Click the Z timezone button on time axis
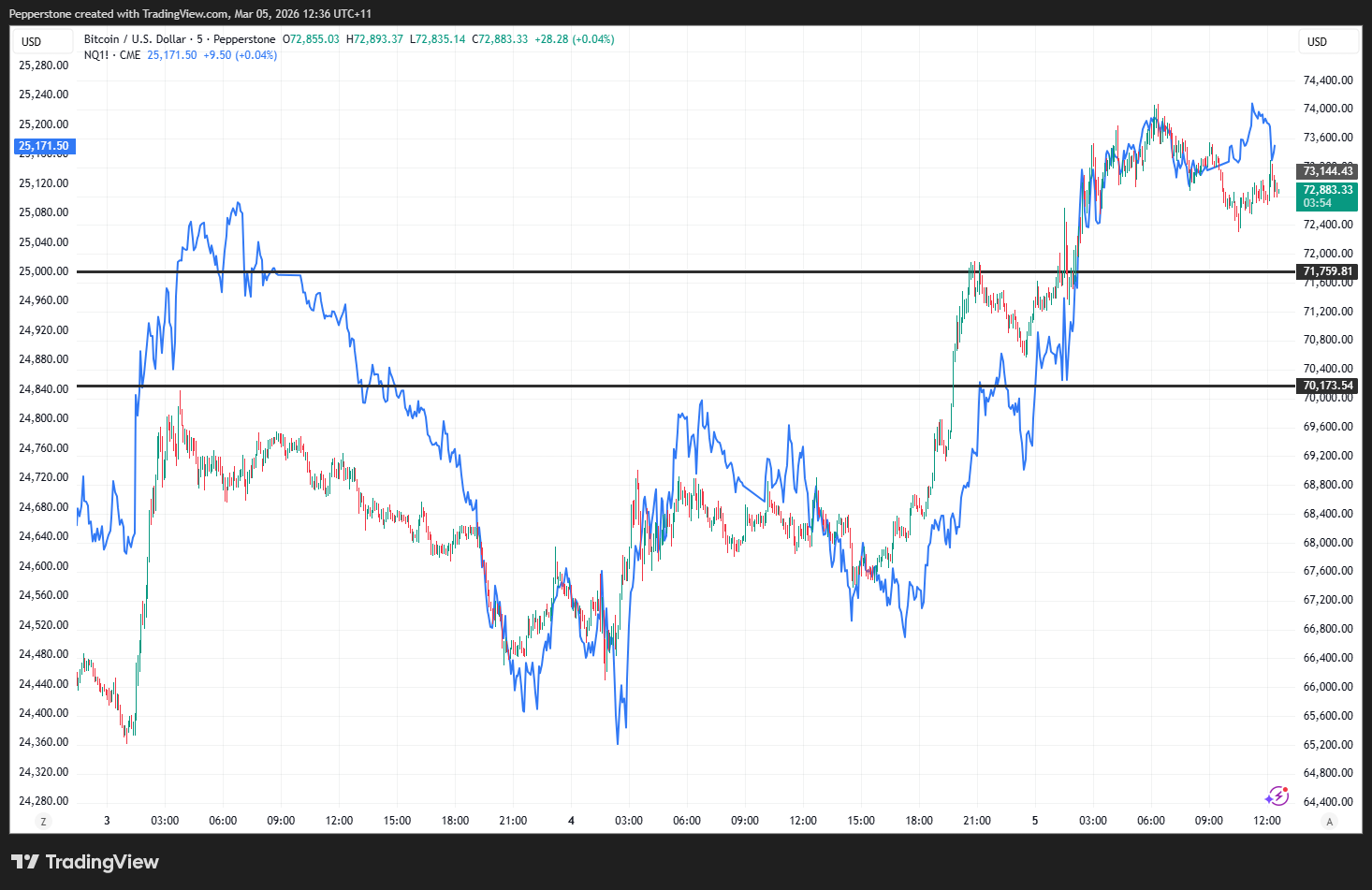The image size is (1372, 890). (43, 822)
